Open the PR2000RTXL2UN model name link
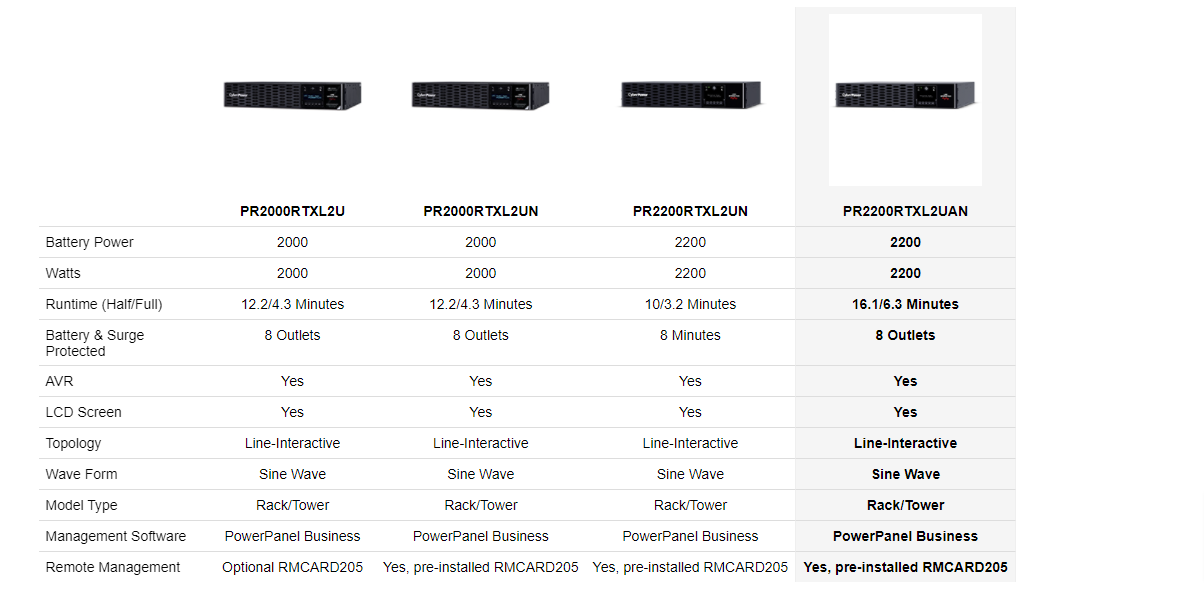 pos(480,211)
